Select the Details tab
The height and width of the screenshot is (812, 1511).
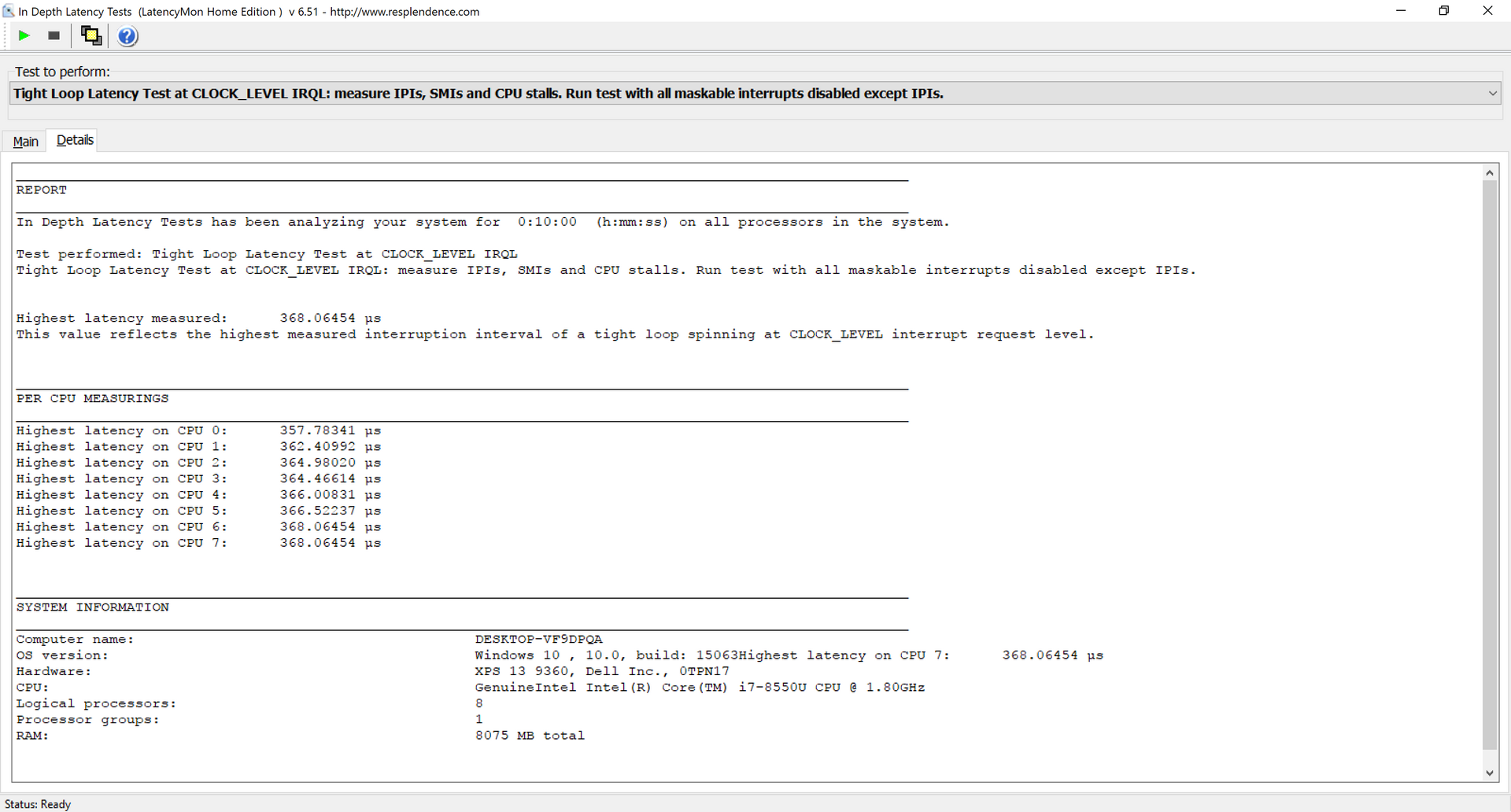pyautogui.click(x=75, y=140)
